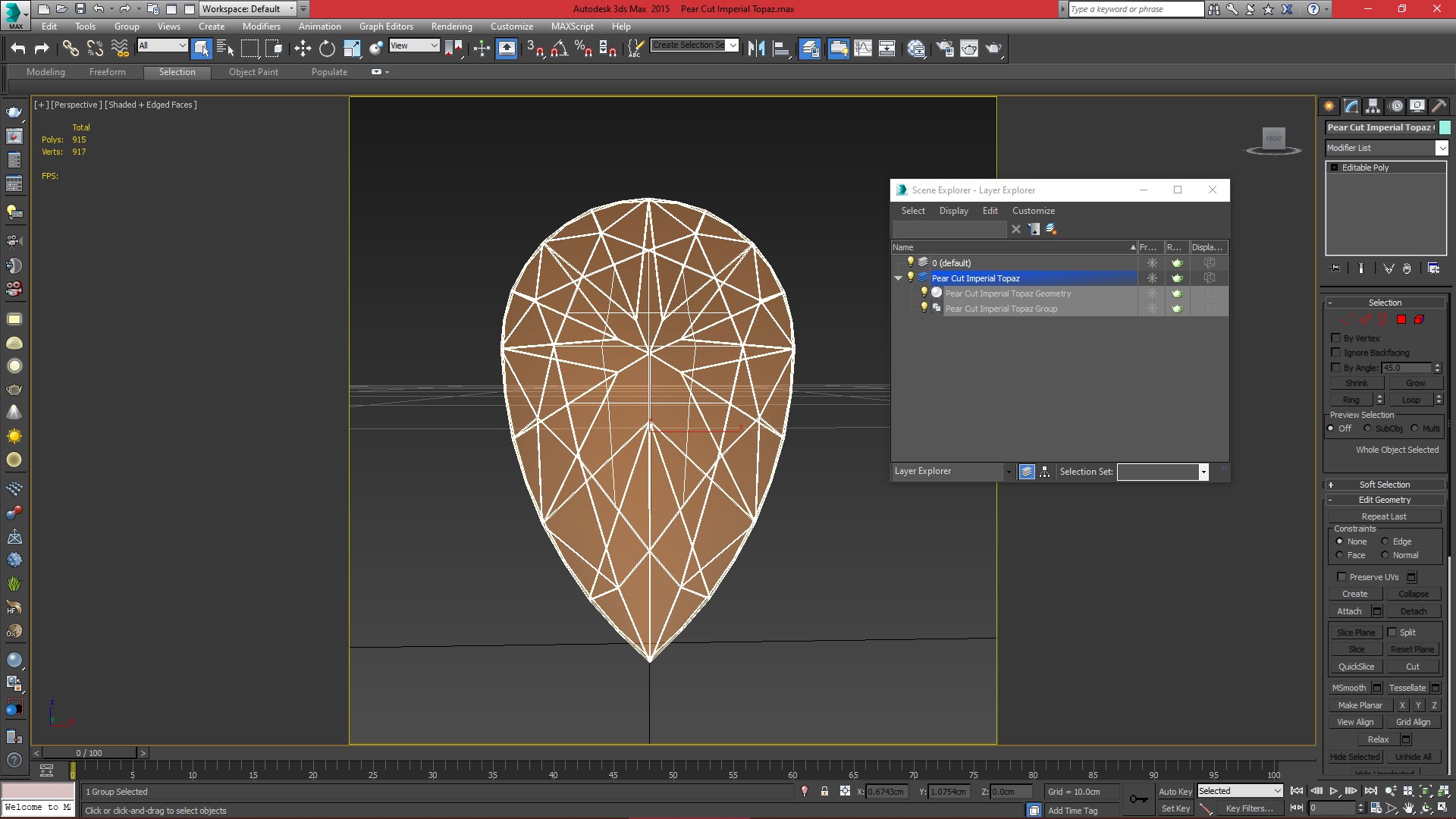Enable the By Angle checkbox

coord(1336,368)
